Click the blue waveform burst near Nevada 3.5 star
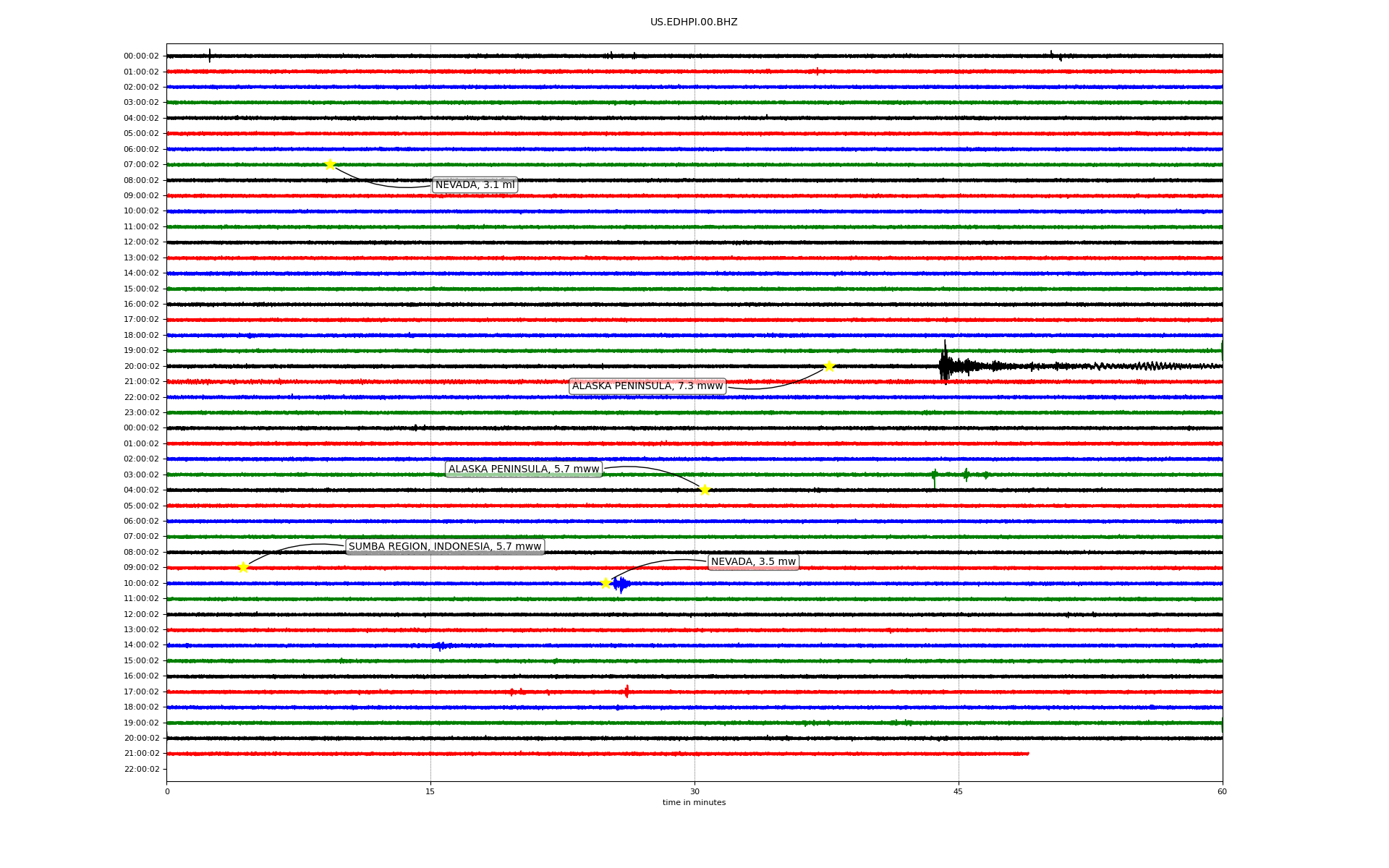 [621, 584]
